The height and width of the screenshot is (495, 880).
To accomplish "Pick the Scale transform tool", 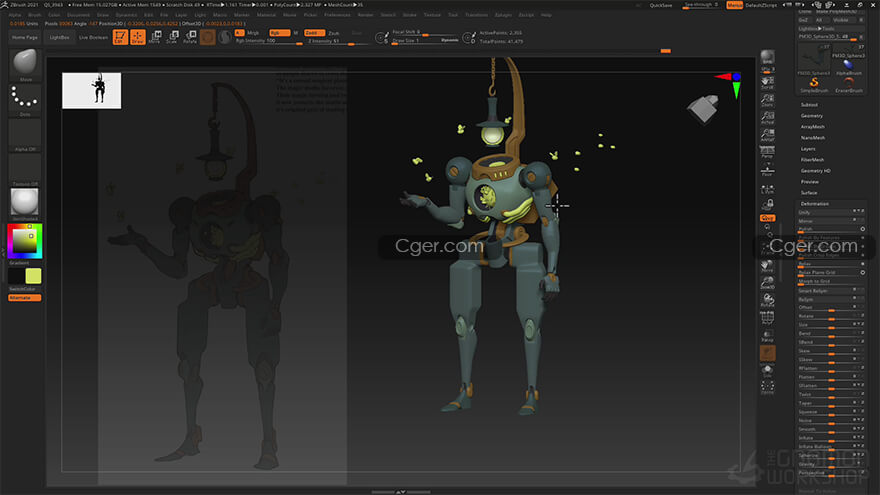I will click(172, 37).
